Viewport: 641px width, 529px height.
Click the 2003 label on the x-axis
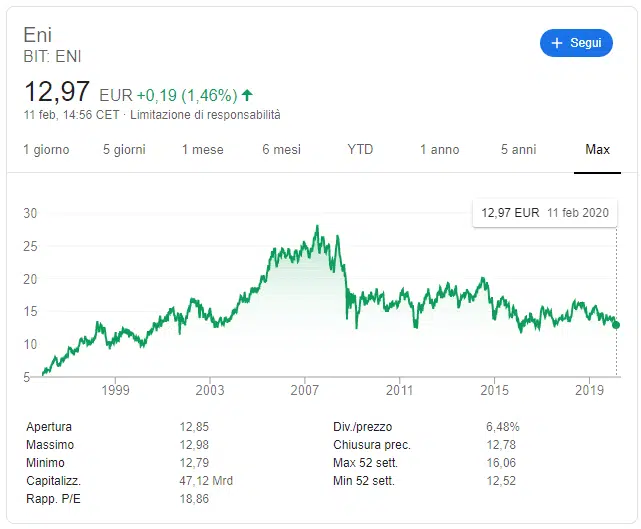pos(210,390)
